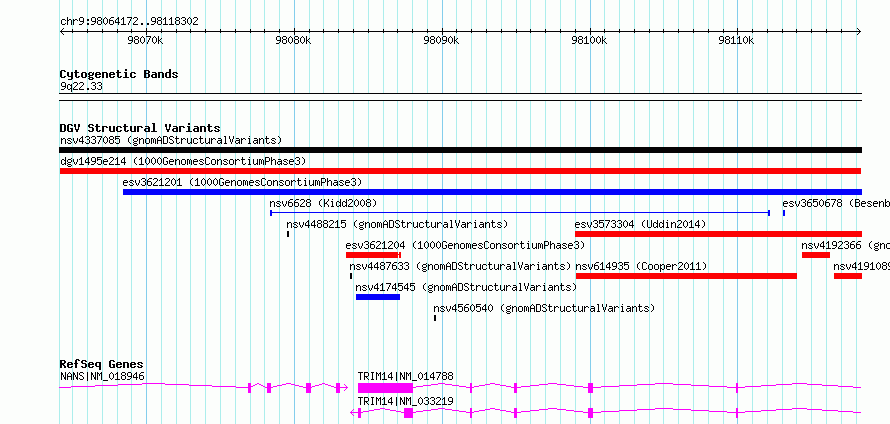
Task: Click the 98090k ruler position label
Action: [442, 41]
